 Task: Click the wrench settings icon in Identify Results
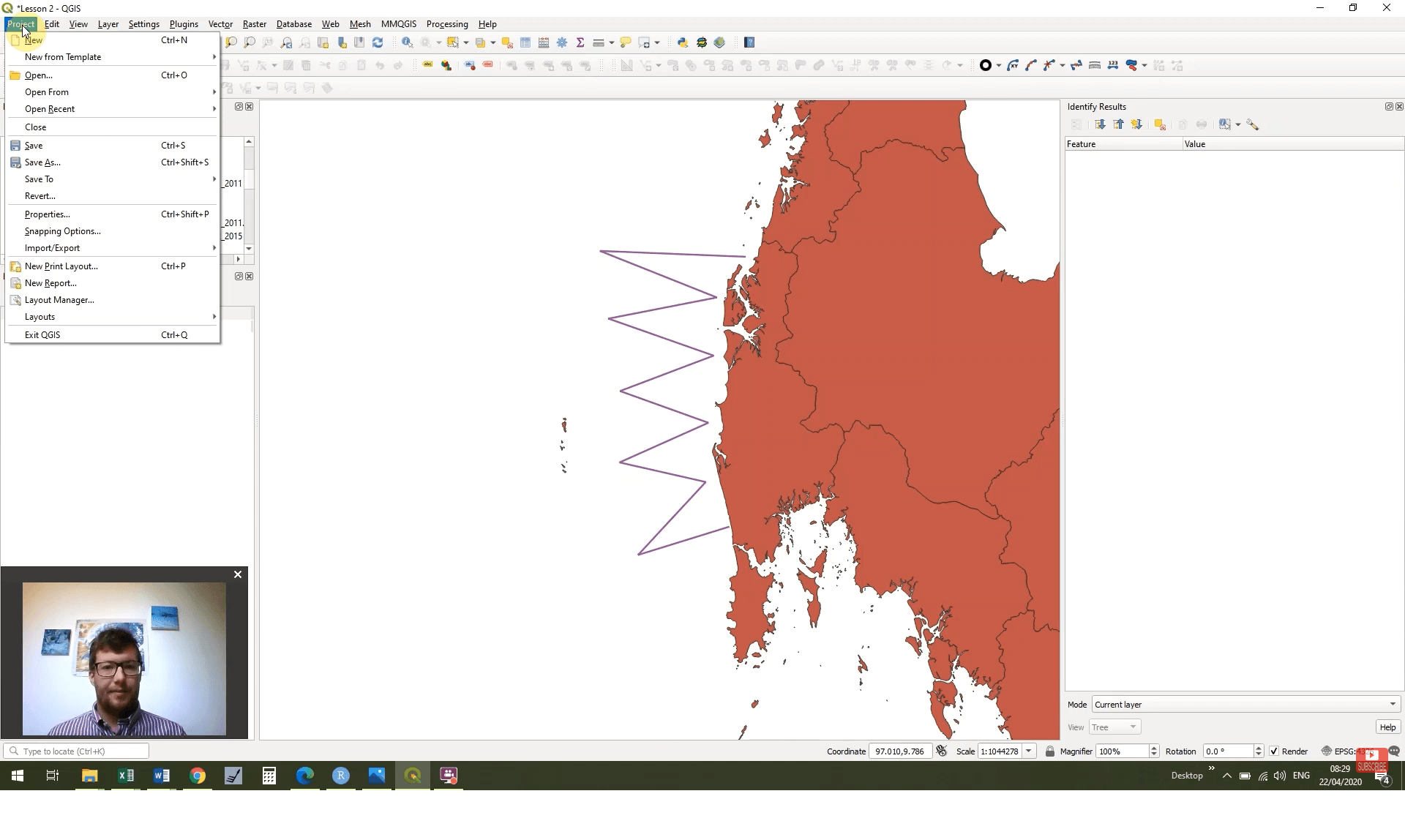1252,124
